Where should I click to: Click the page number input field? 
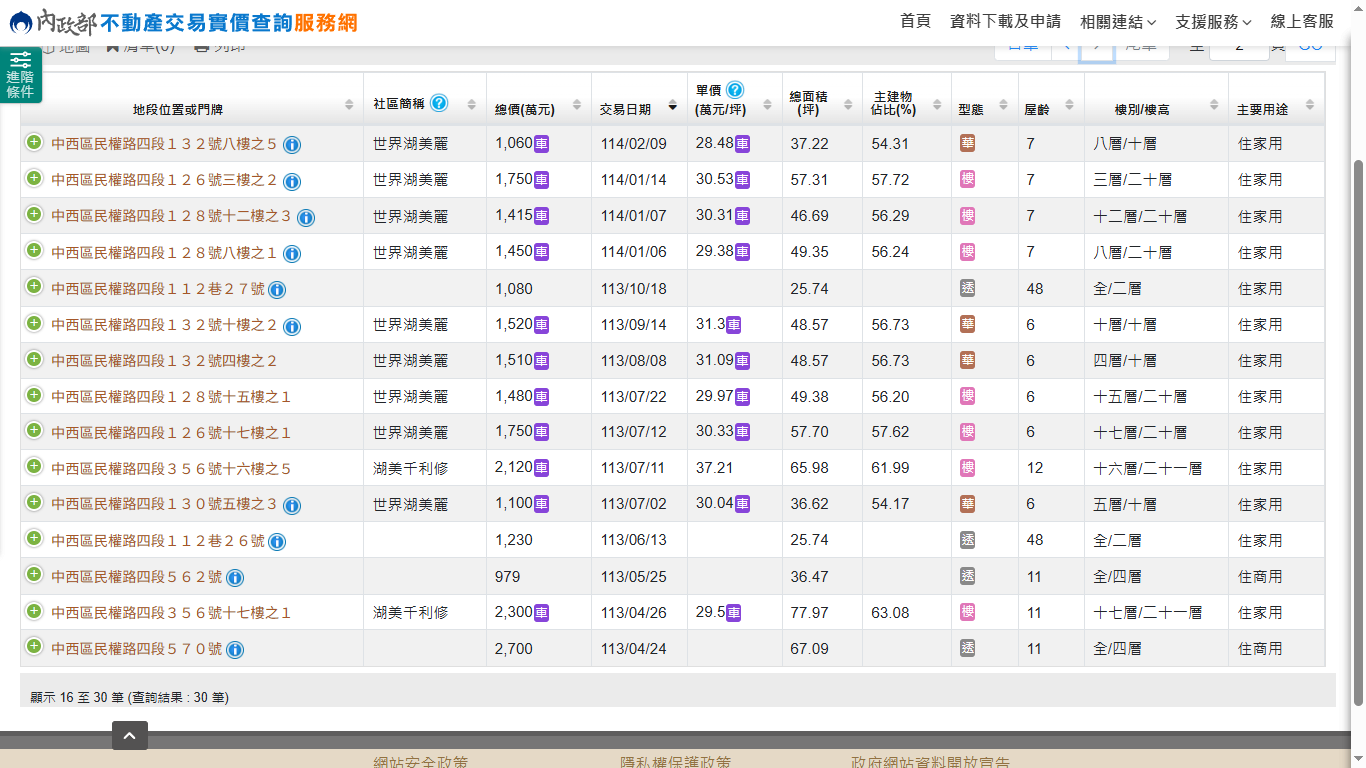[x=1238, y=46]
